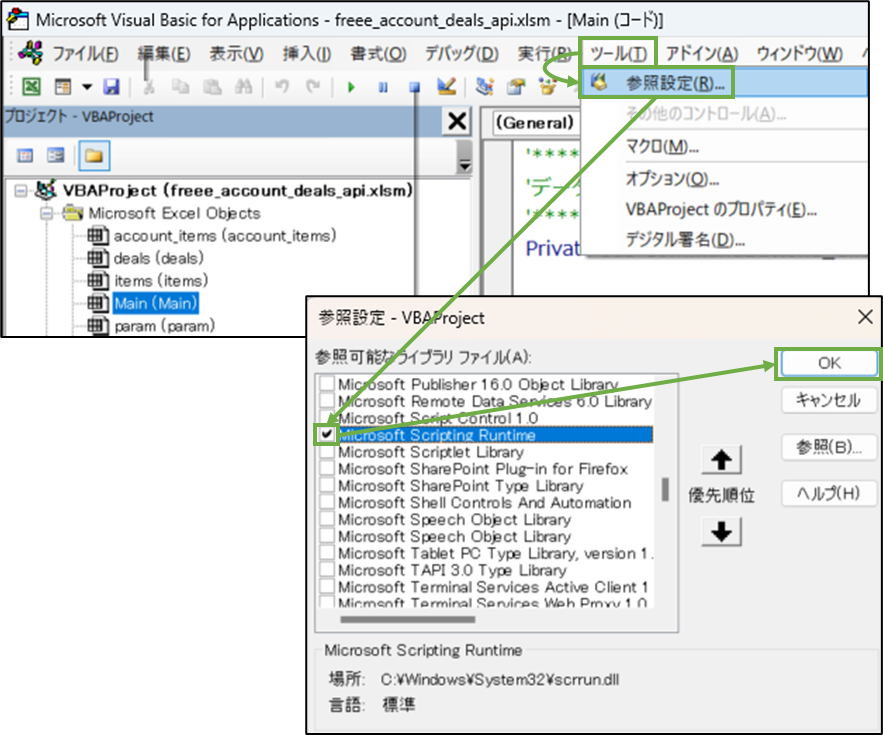Open the ツール(T) menu
The image size is (883, 735).
pos(618,54)
